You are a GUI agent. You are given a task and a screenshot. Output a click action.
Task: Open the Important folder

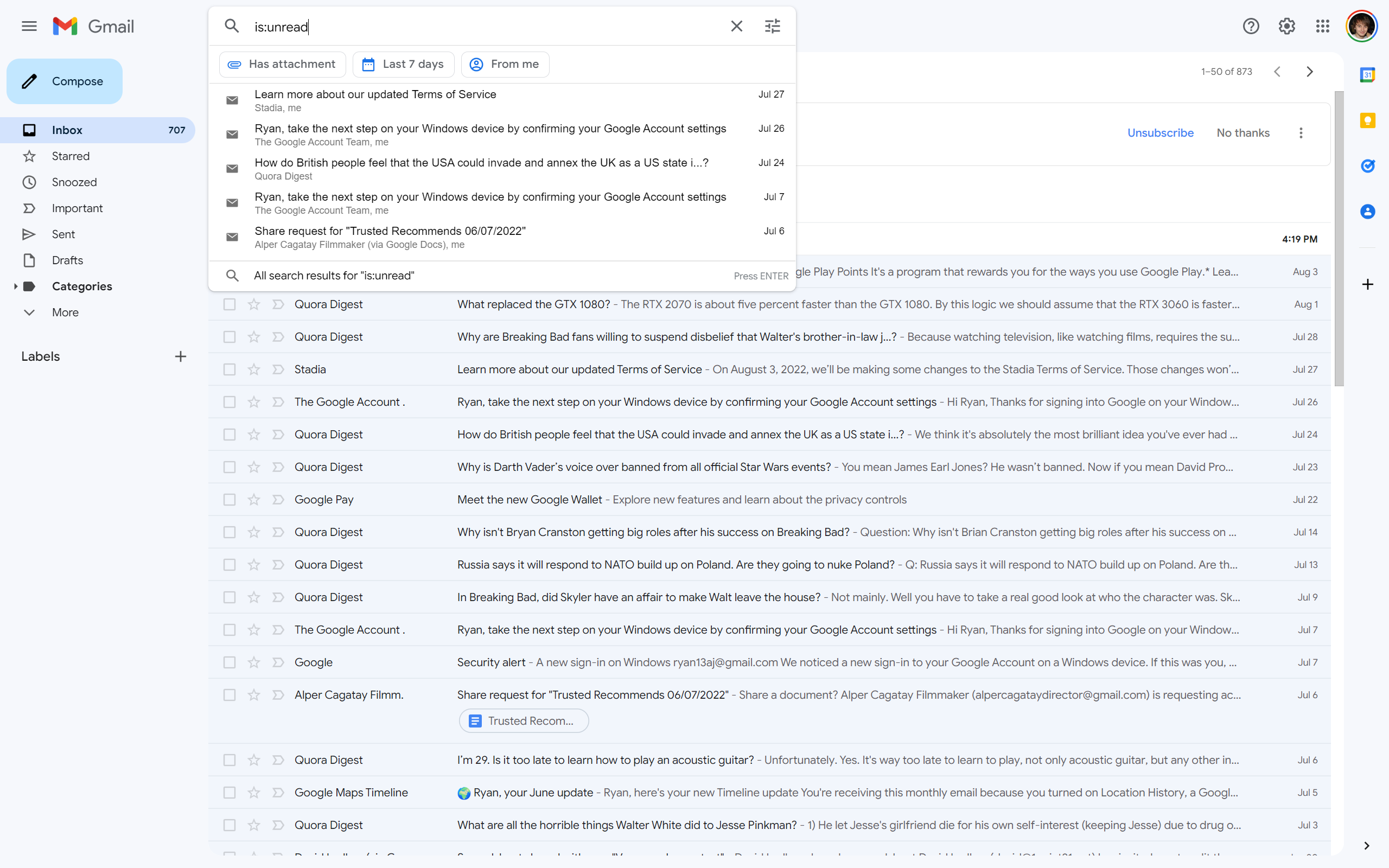pyautogui.click(x=98, y=208)
